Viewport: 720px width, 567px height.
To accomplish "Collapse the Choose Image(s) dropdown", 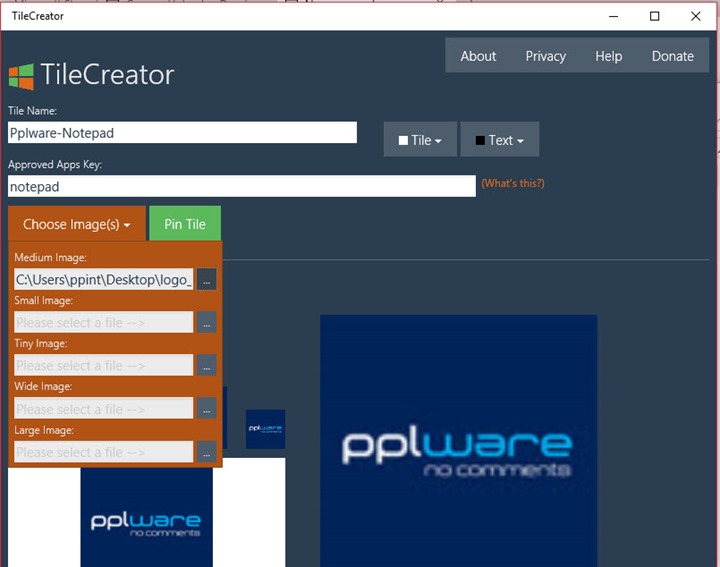I will pos(77,224).
